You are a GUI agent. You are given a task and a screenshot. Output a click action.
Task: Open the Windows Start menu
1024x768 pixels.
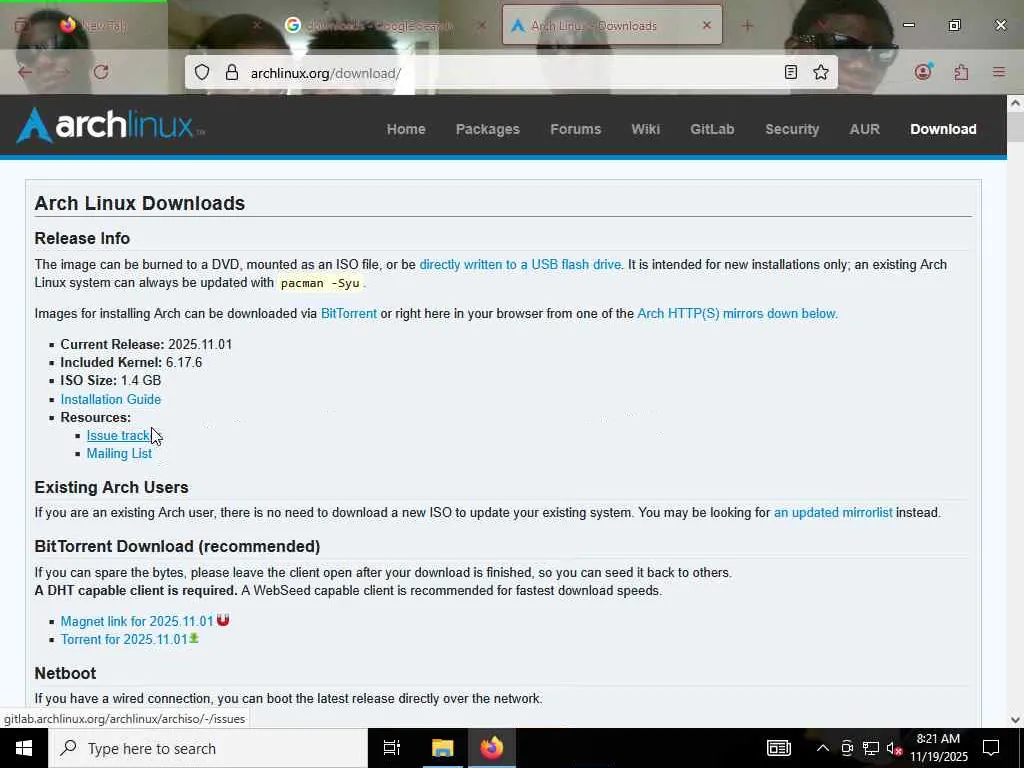point(24,748)
